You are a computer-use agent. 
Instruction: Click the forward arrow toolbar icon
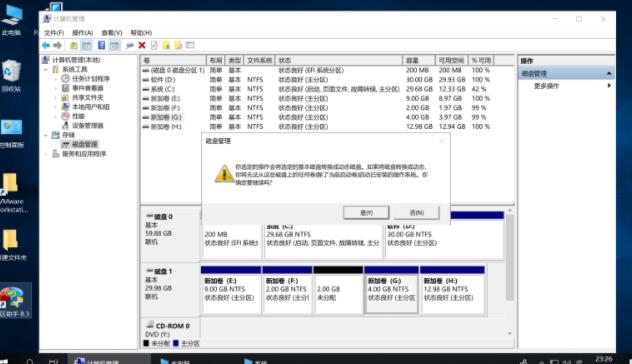(58, 46)
